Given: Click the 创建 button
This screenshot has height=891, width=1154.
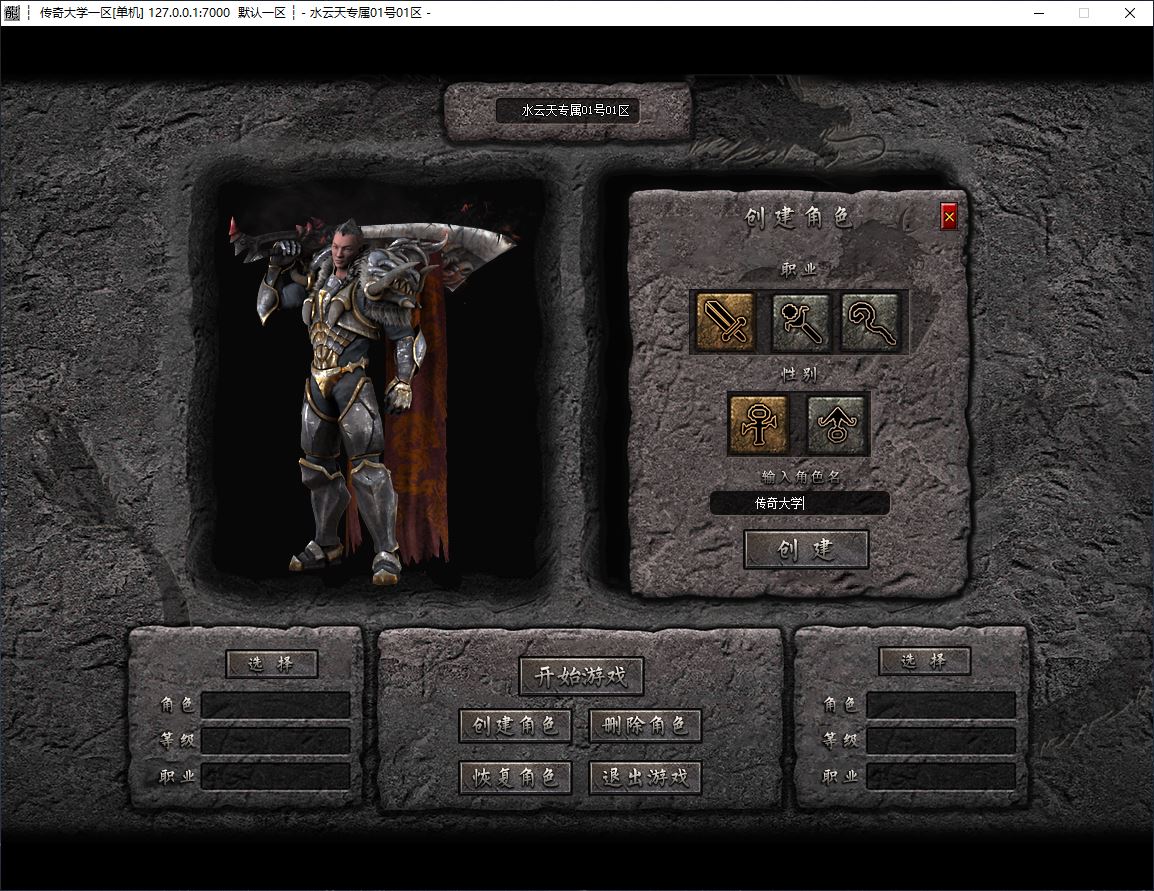Looking at the screenshot, I should tap(806, 549).
